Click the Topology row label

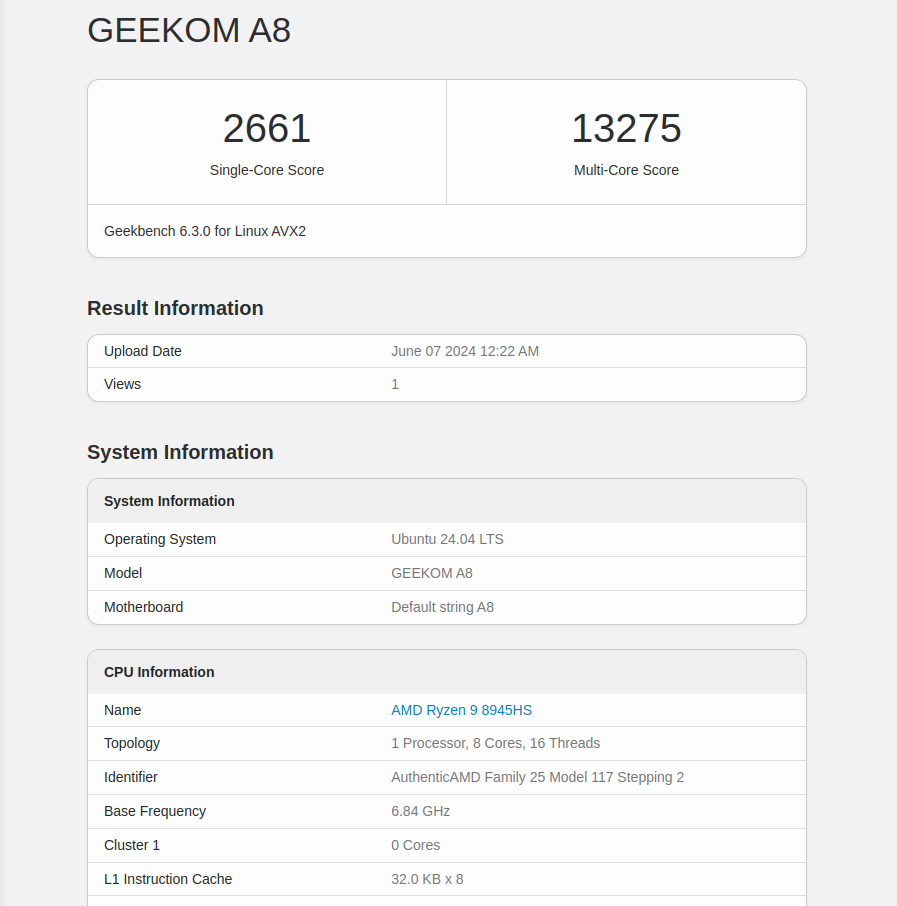click(132, 743)
